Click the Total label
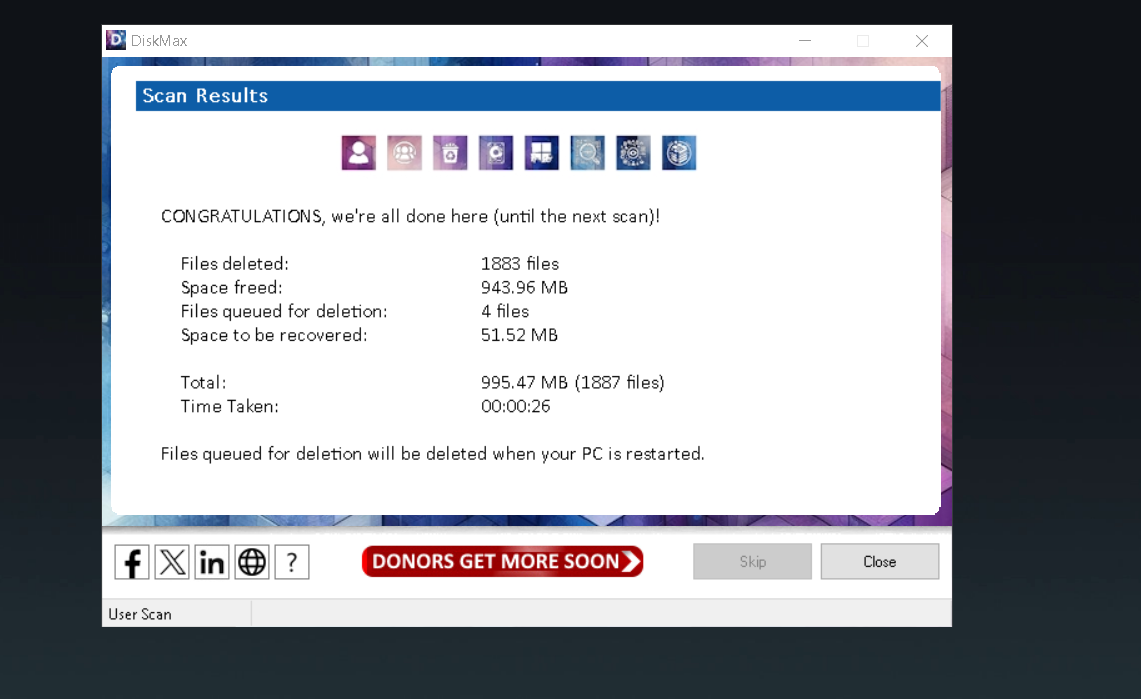1141x699 pixels. click(x=203, y=383)
